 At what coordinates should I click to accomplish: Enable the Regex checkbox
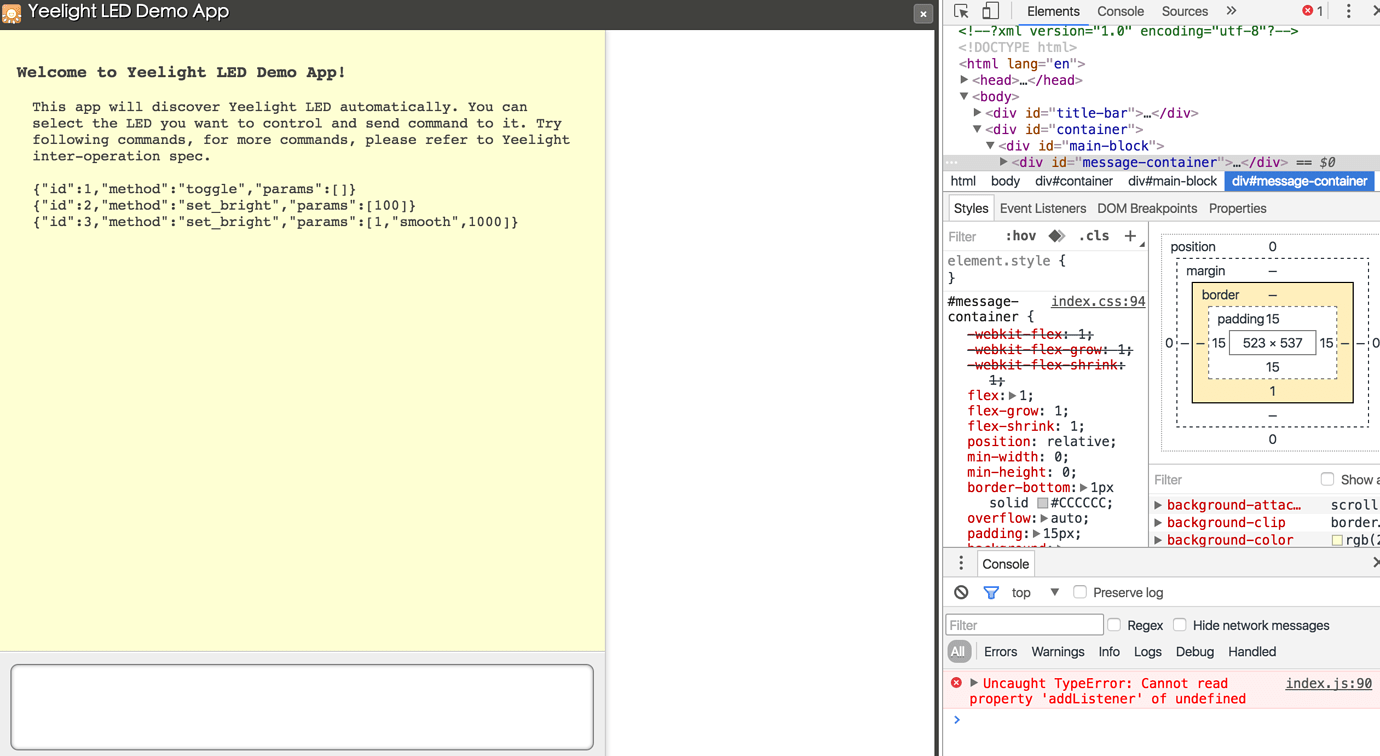coord(1114,625)
